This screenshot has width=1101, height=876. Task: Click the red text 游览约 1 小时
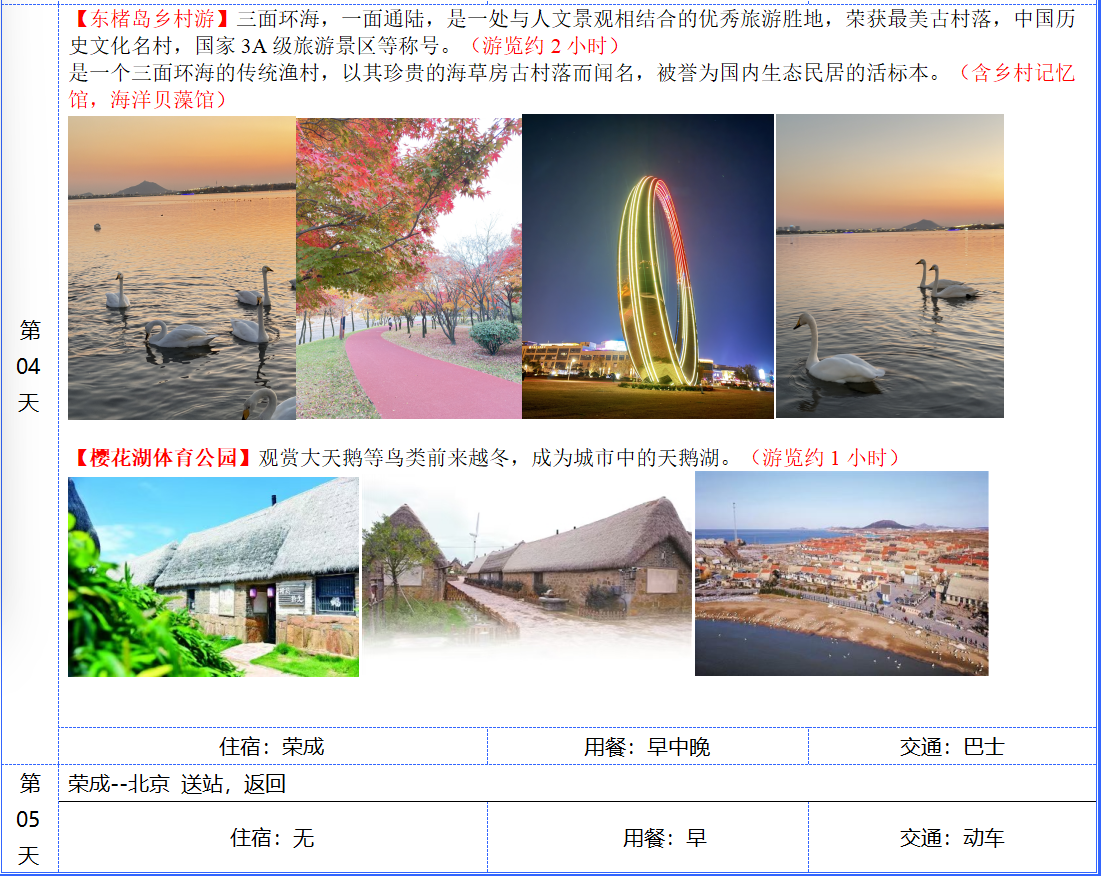pos(824,458)
